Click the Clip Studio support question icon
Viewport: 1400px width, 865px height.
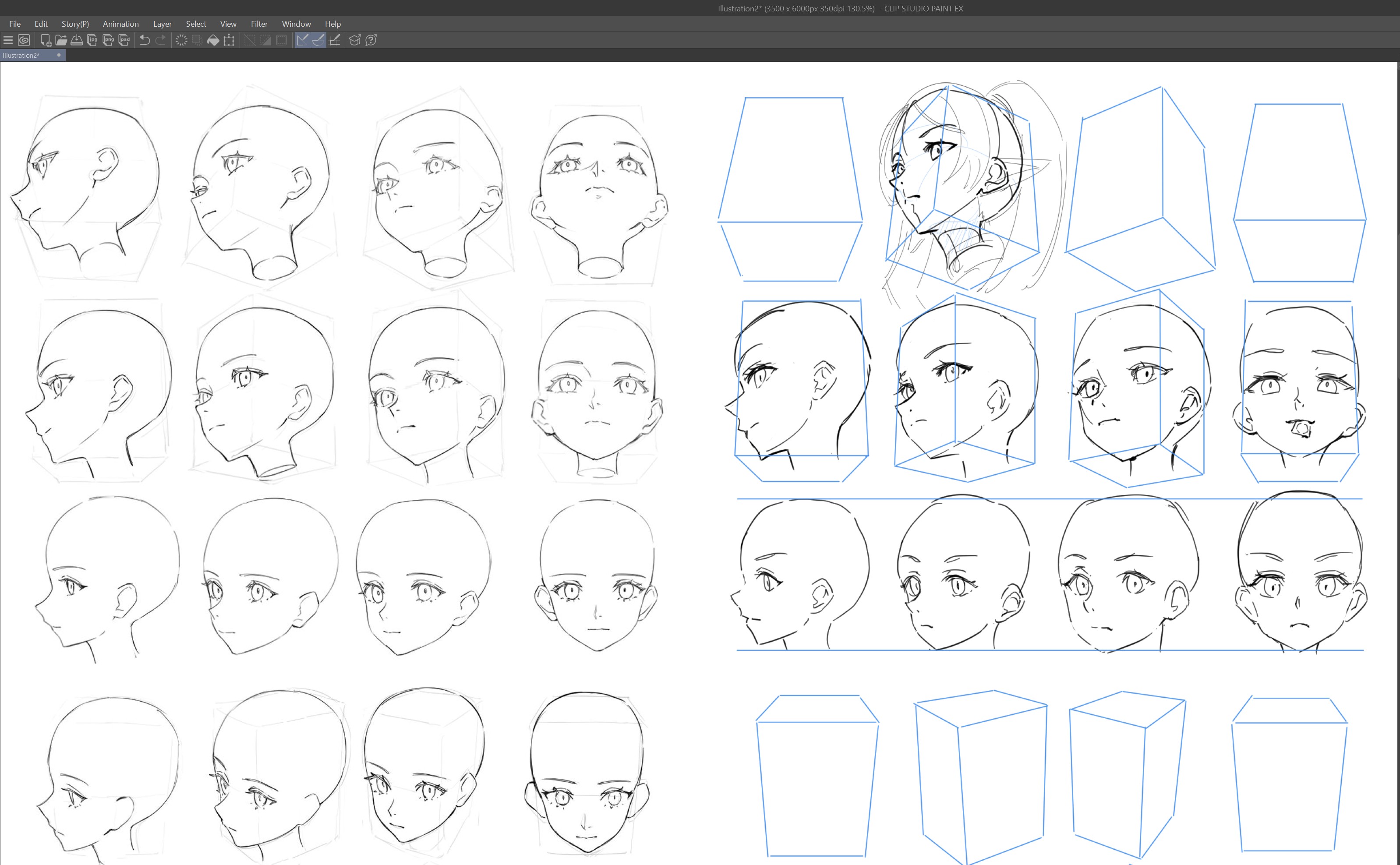pos(371,40)
